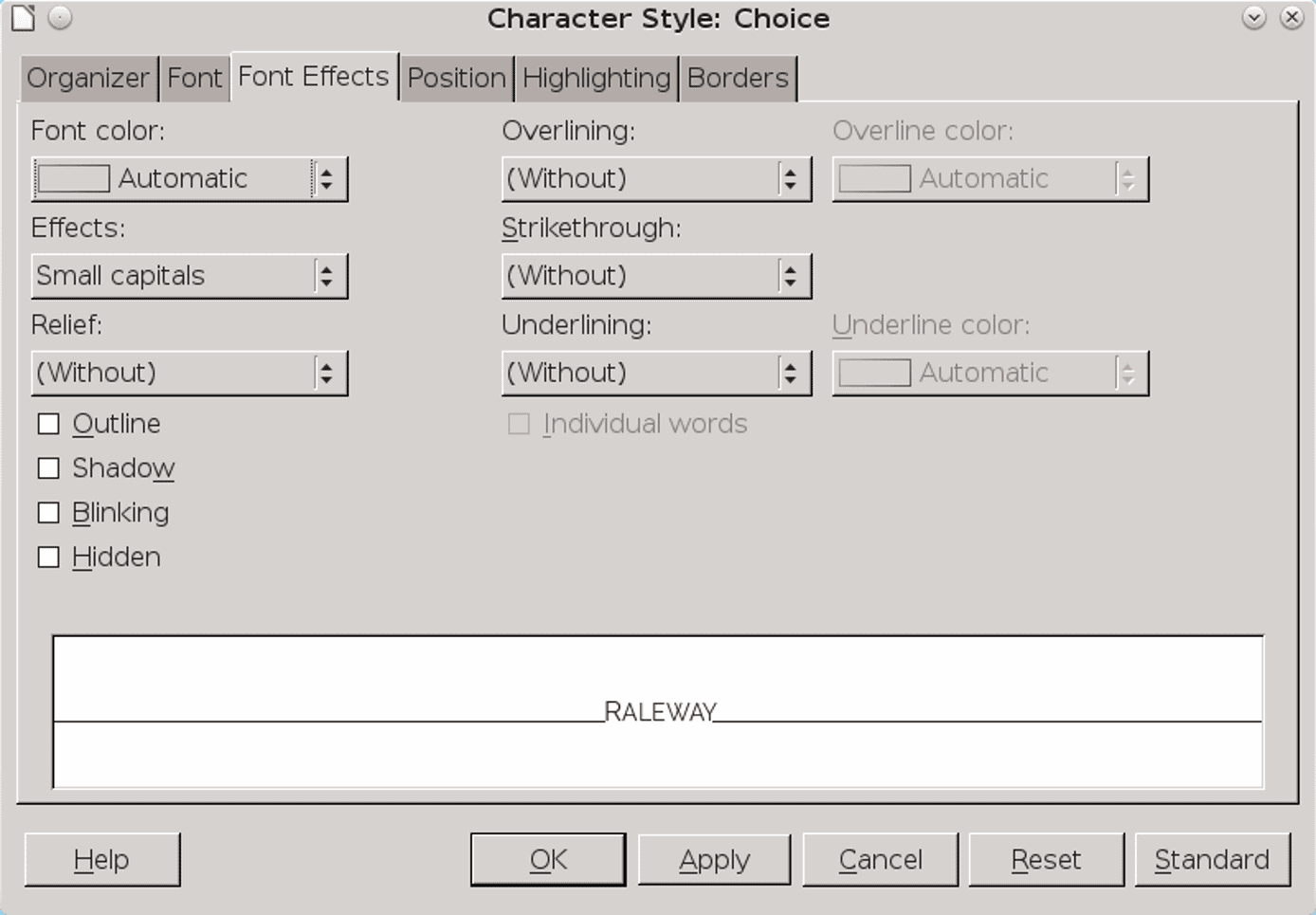Check the Hidden option

tap(48, 558)
